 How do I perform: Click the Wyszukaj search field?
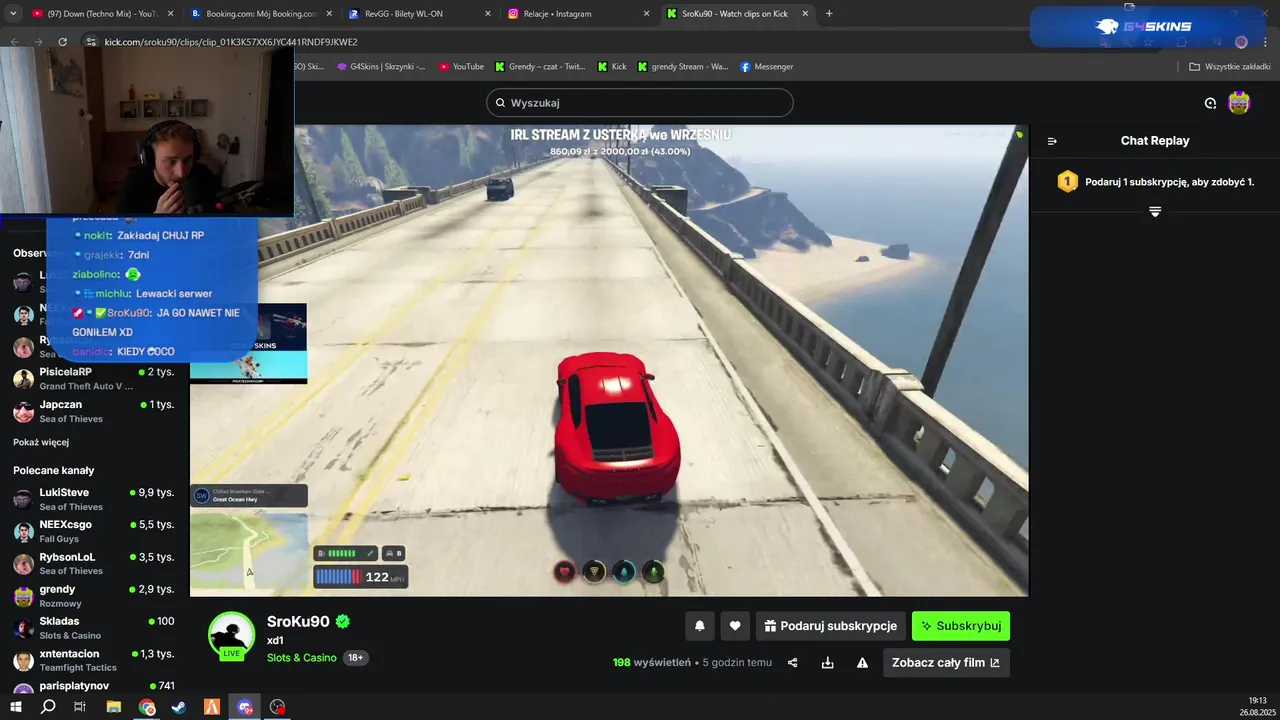tap(640, 103)
